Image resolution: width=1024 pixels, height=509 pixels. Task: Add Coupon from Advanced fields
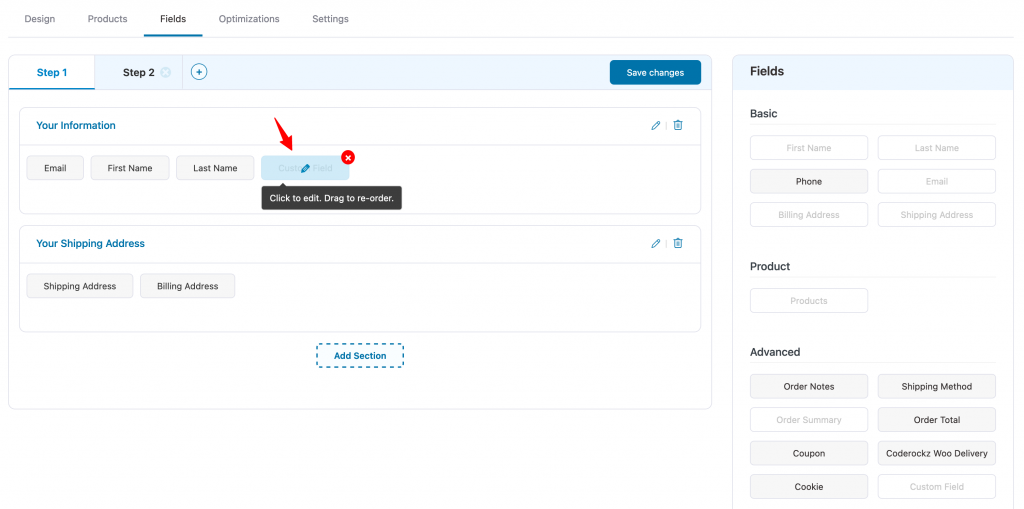(808, 453)
